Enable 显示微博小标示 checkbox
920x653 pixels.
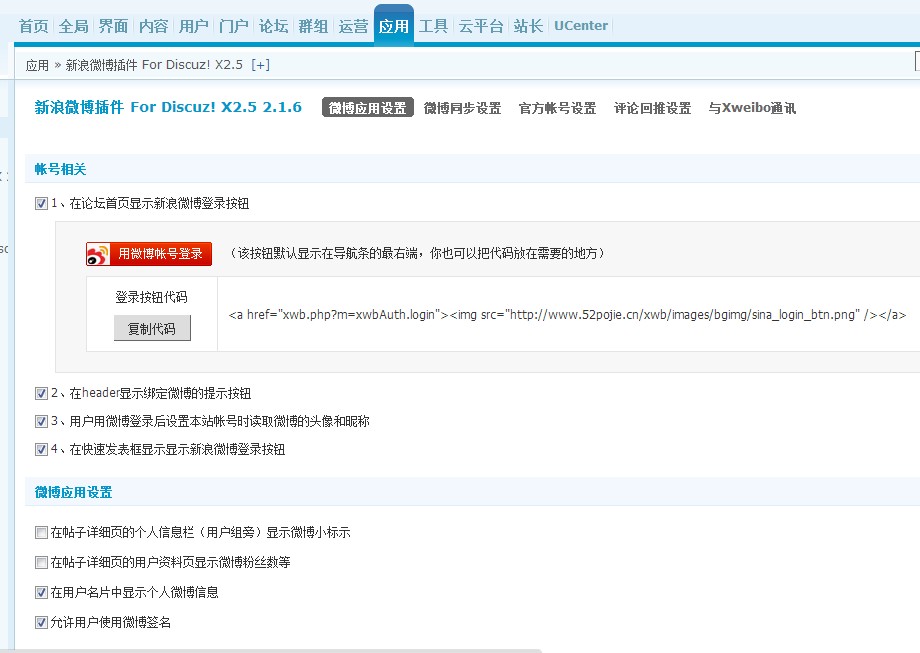click(x=41, y=533)
